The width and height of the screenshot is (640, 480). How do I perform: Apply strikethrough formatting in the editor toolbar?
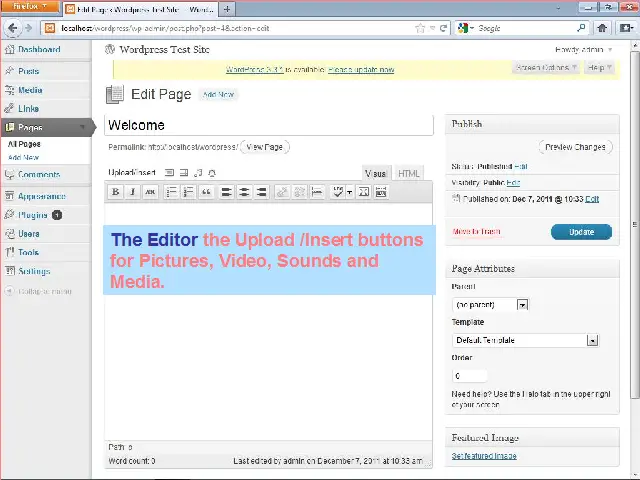150,192
